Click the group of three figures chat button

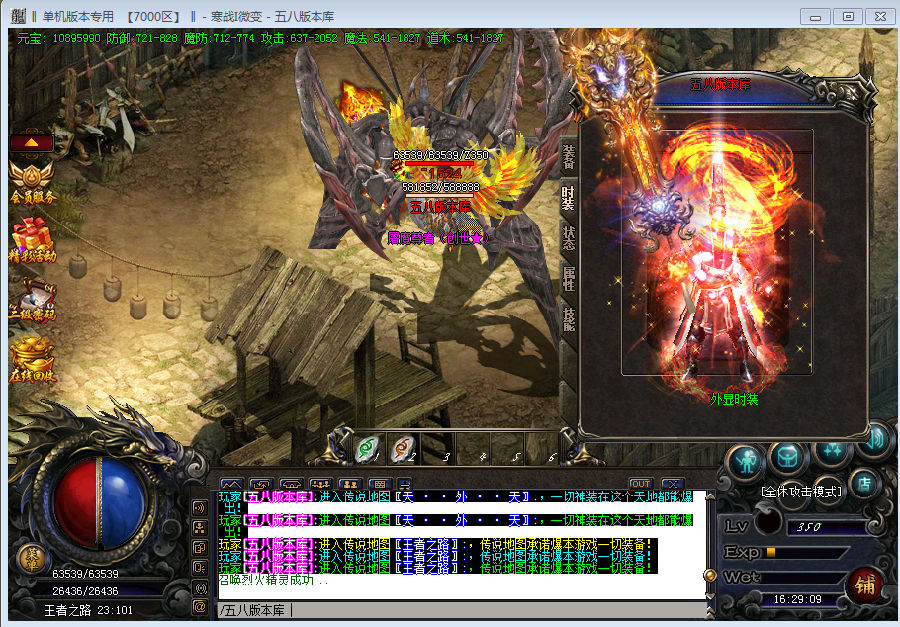coord(320,485)
